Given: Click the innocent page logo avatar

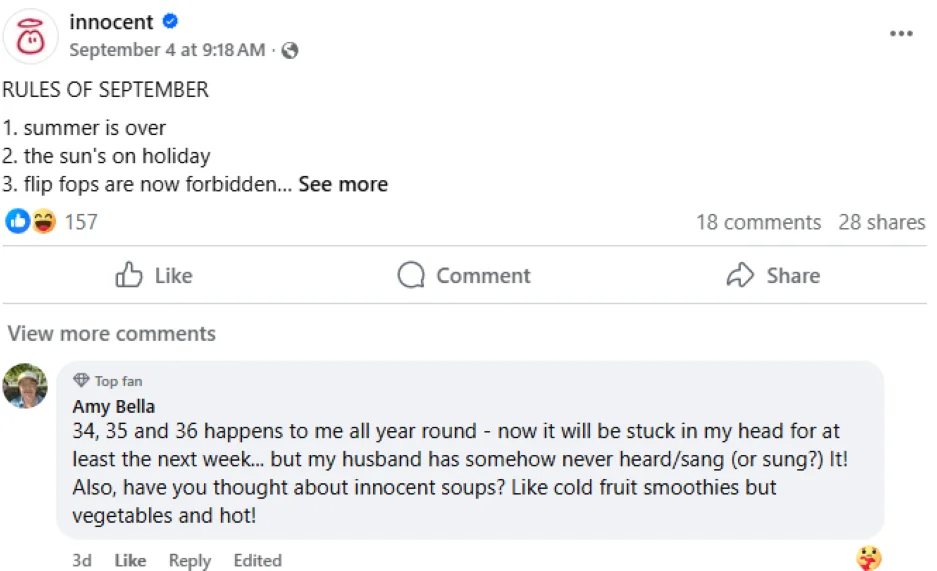Looking at the screenshot, I should [x=31, y=35].
